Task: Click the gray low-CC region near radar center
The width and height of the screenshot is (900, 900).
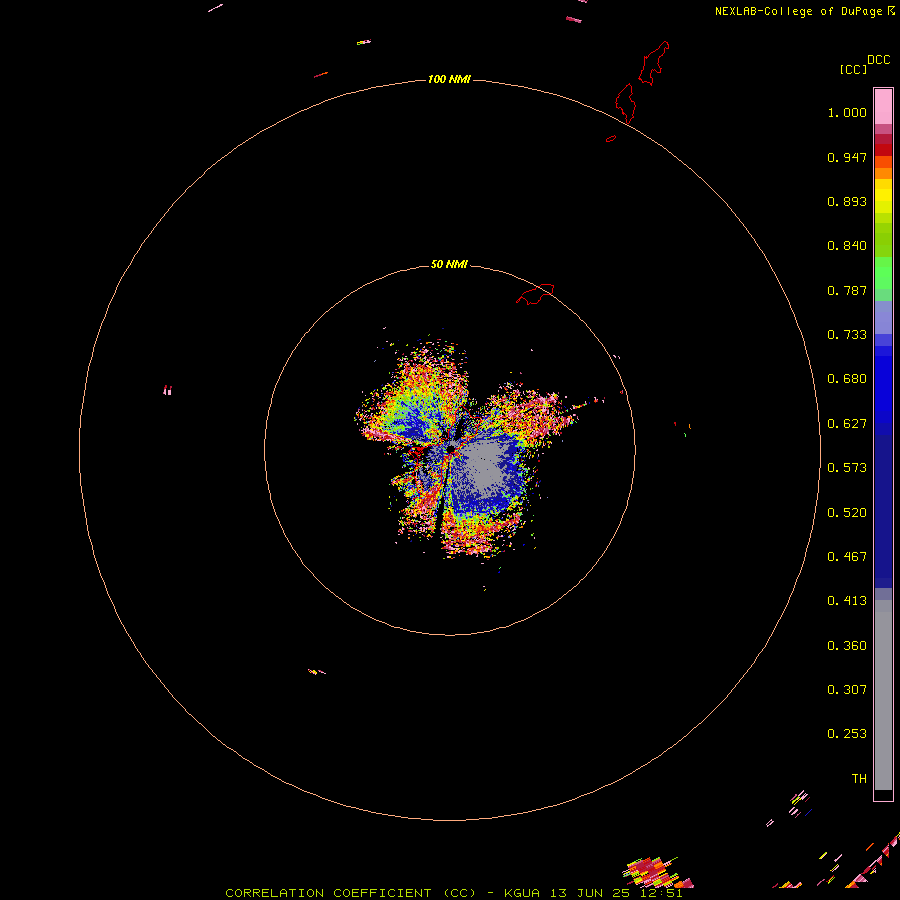Action: [x=485, y=465]
